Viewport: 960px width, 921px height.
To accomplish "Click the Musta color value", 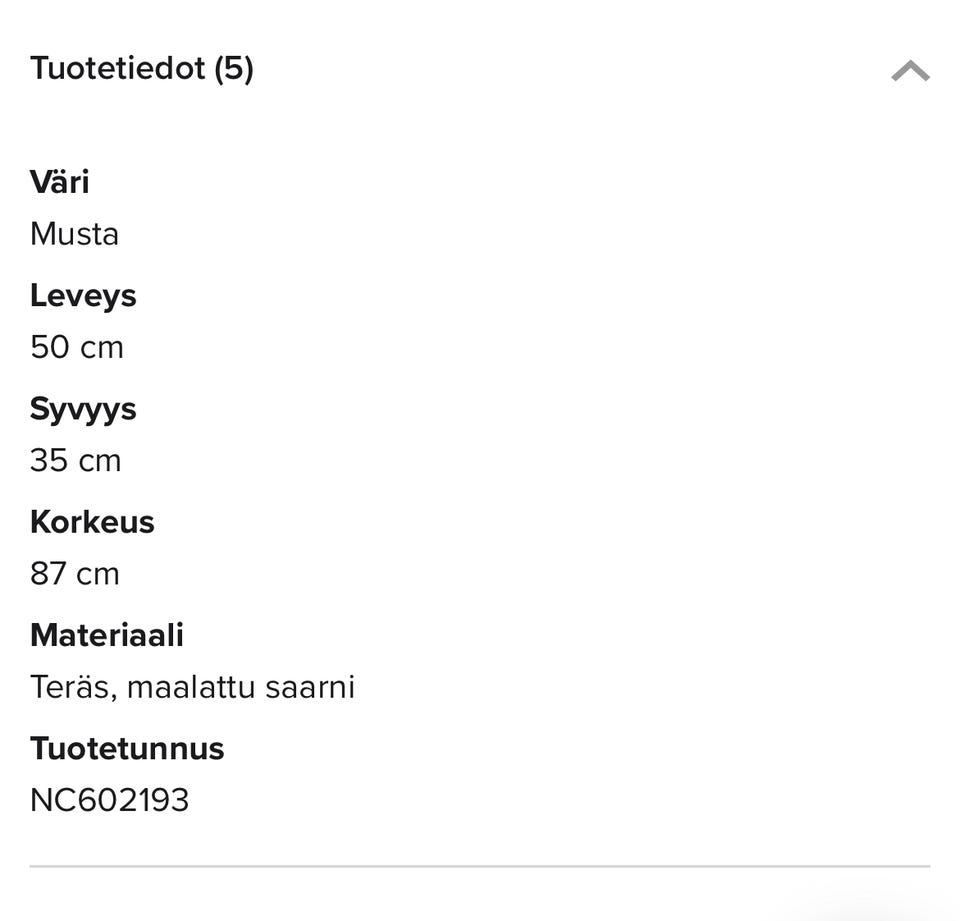I will (x=75, y=234).
